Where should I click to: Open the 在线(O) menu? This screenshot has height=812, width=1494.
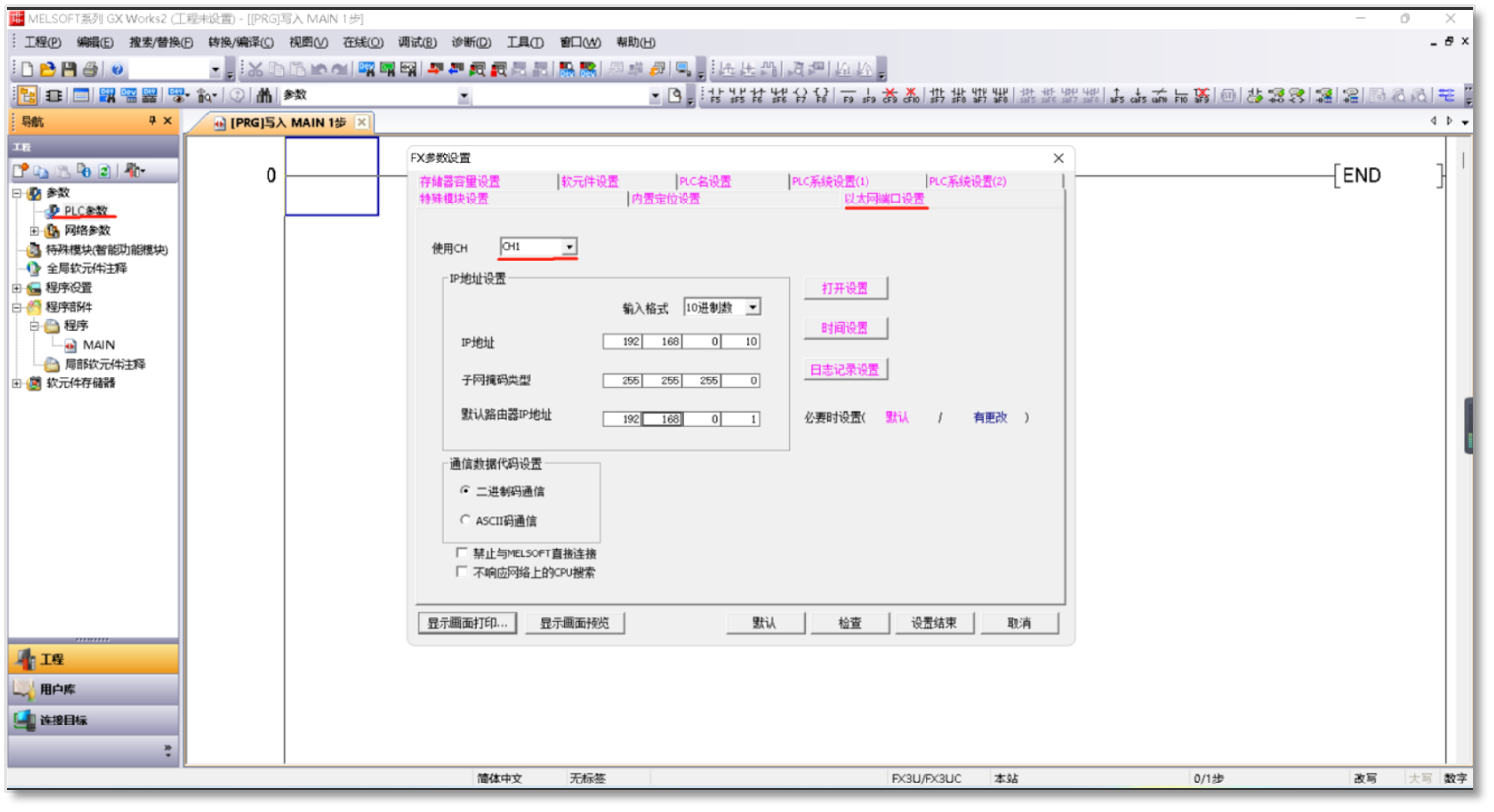click(x=362, y=42)
